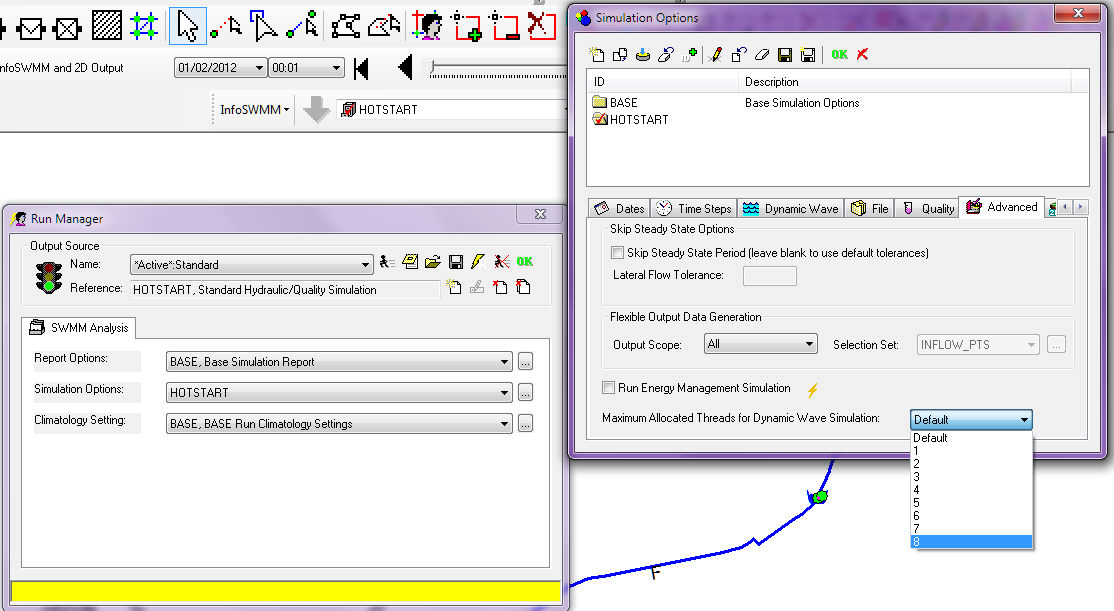Image resolution: width=1114 pixels, height=611 pixels.
Task: Open the Output Source Name dropdown
Action: (x=365, y=264)
